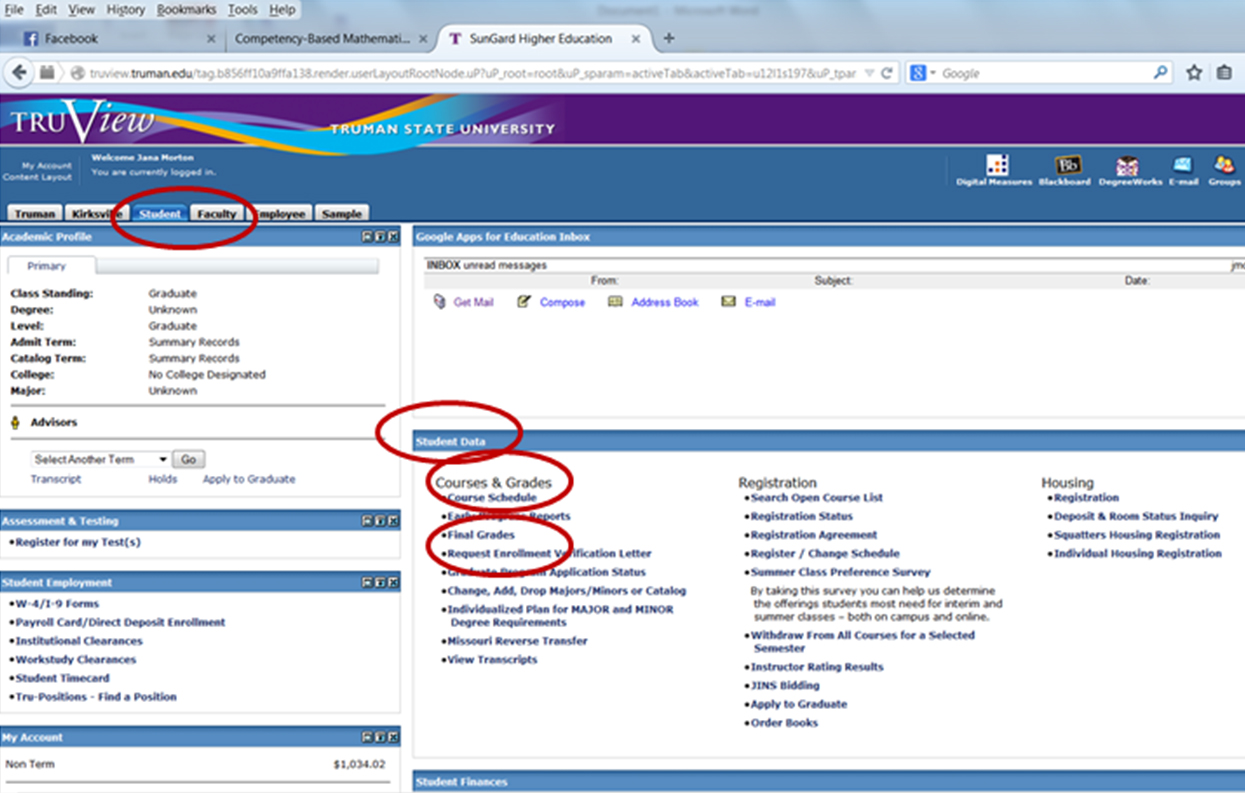Image resolution: width=1245 pixels, height=793 pixels.
Task: Close the Competency-Based Mathematics tab
Action: tap(423, 39)
